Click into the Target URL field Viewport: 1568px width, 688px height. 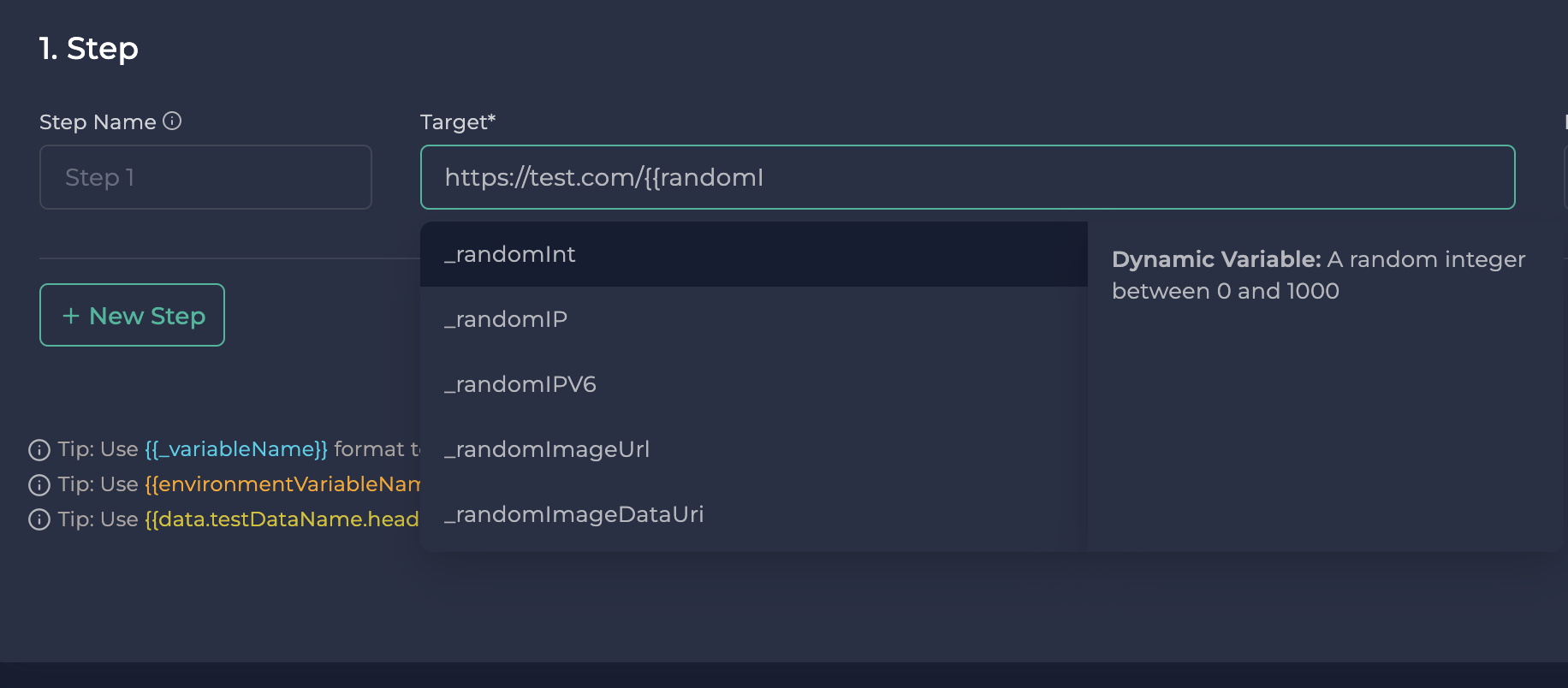(967, 177)
